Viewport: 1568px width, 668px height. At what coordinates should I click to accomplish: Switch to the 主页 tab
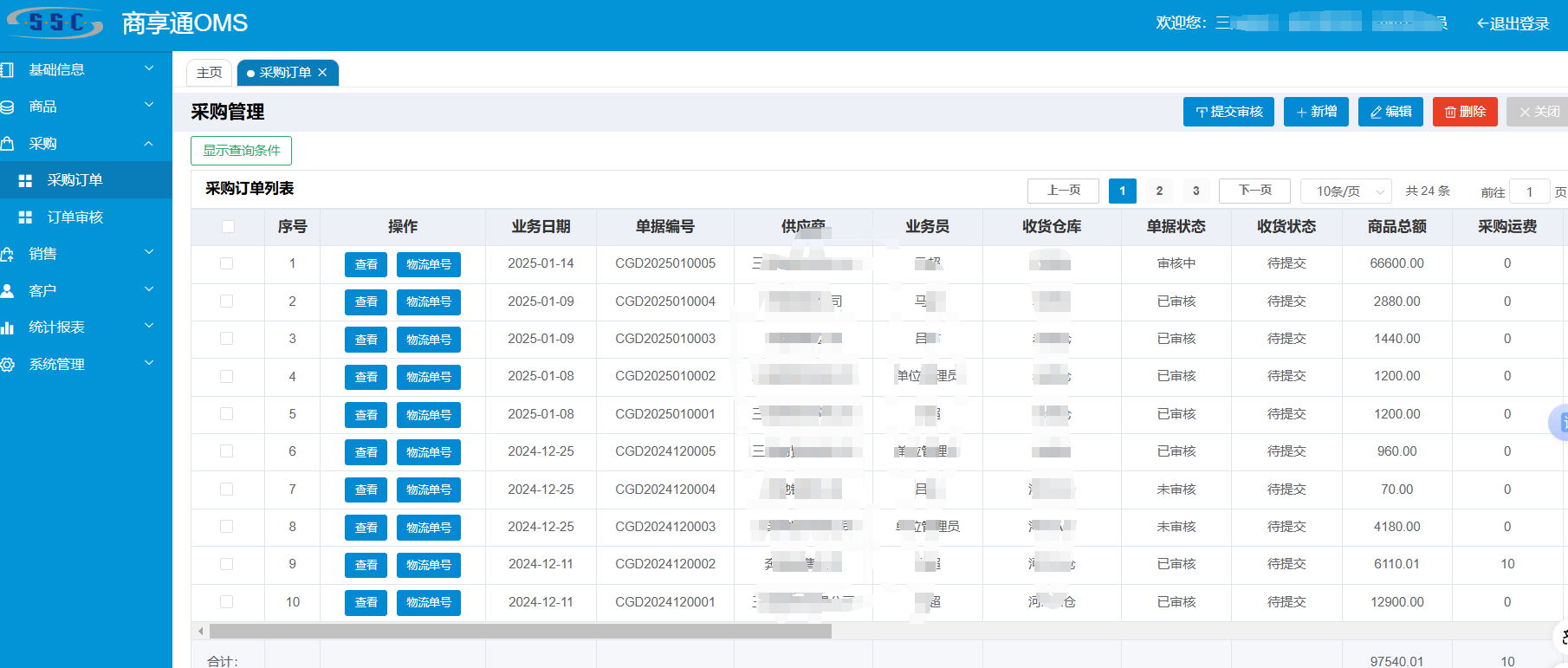(x=209, y=73)
